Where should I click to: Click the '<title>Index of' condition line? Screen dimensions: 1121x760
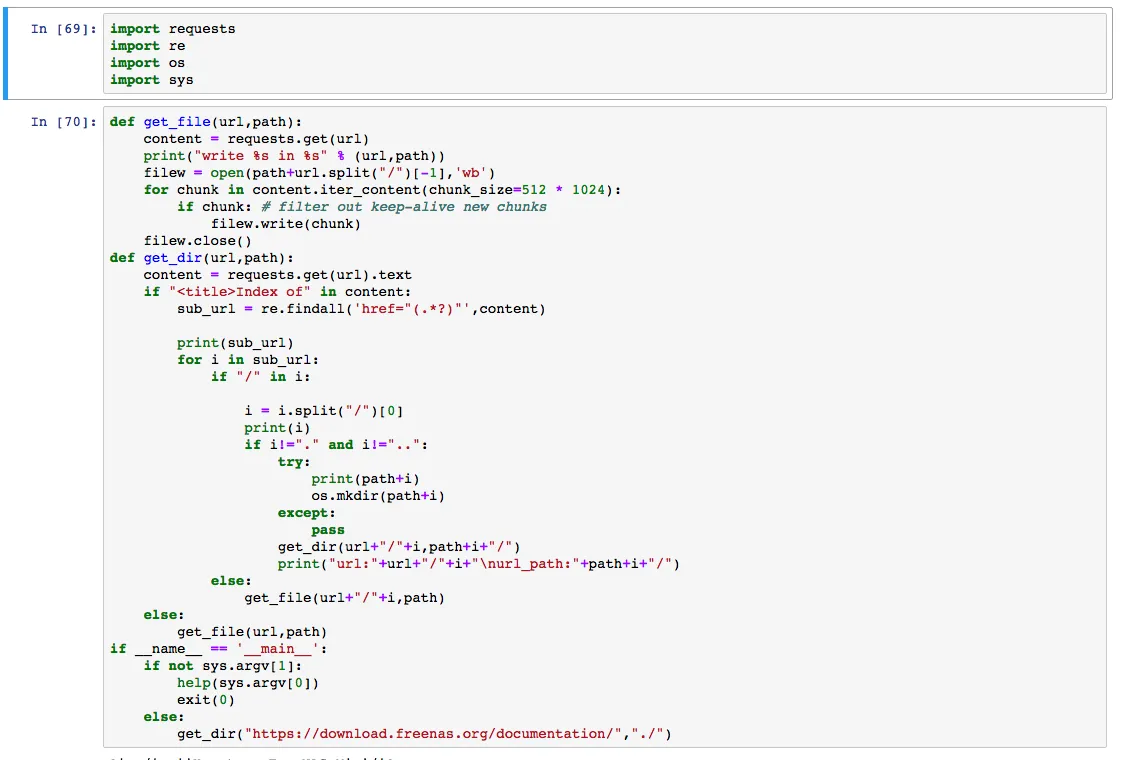[277, 292]
